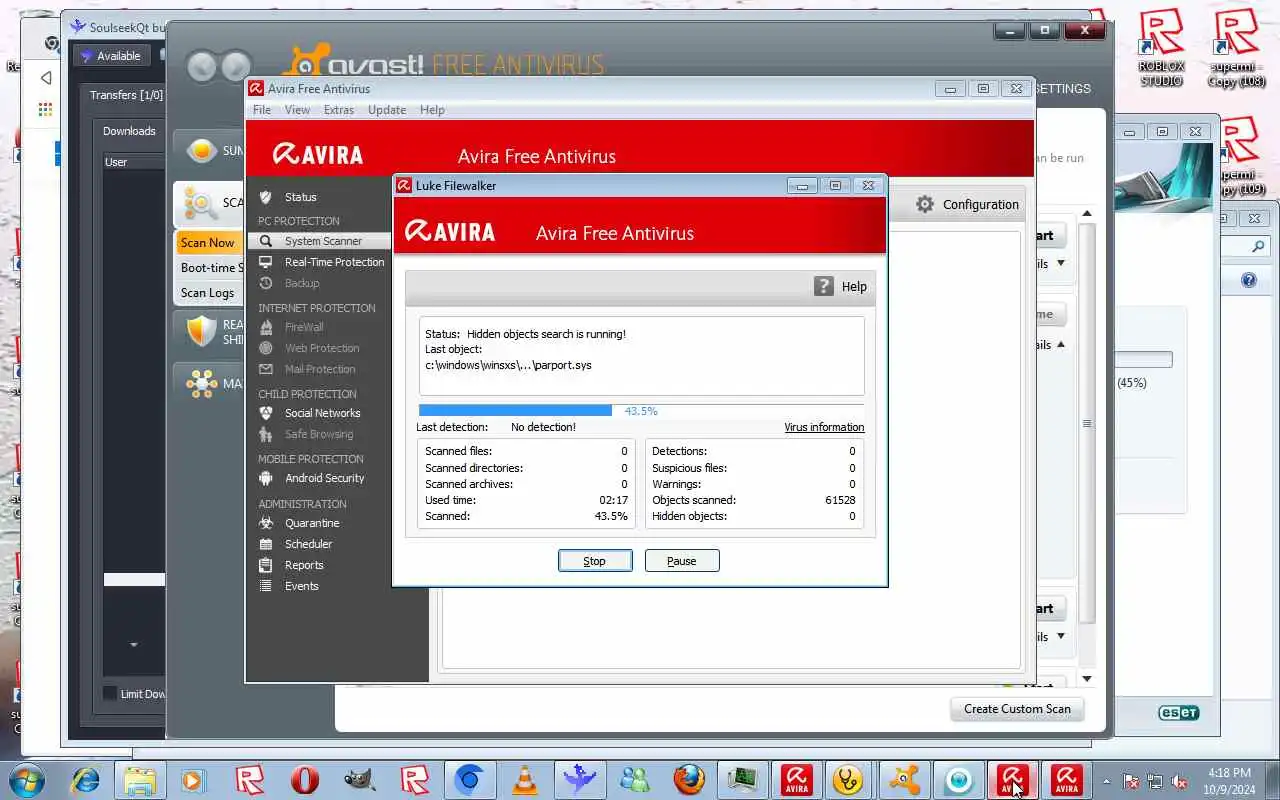The width and height of the screenshot is (1280, 800).
Task: Select Boot-time scan in the avast sidebar
Action: click(x=209, y=268)
